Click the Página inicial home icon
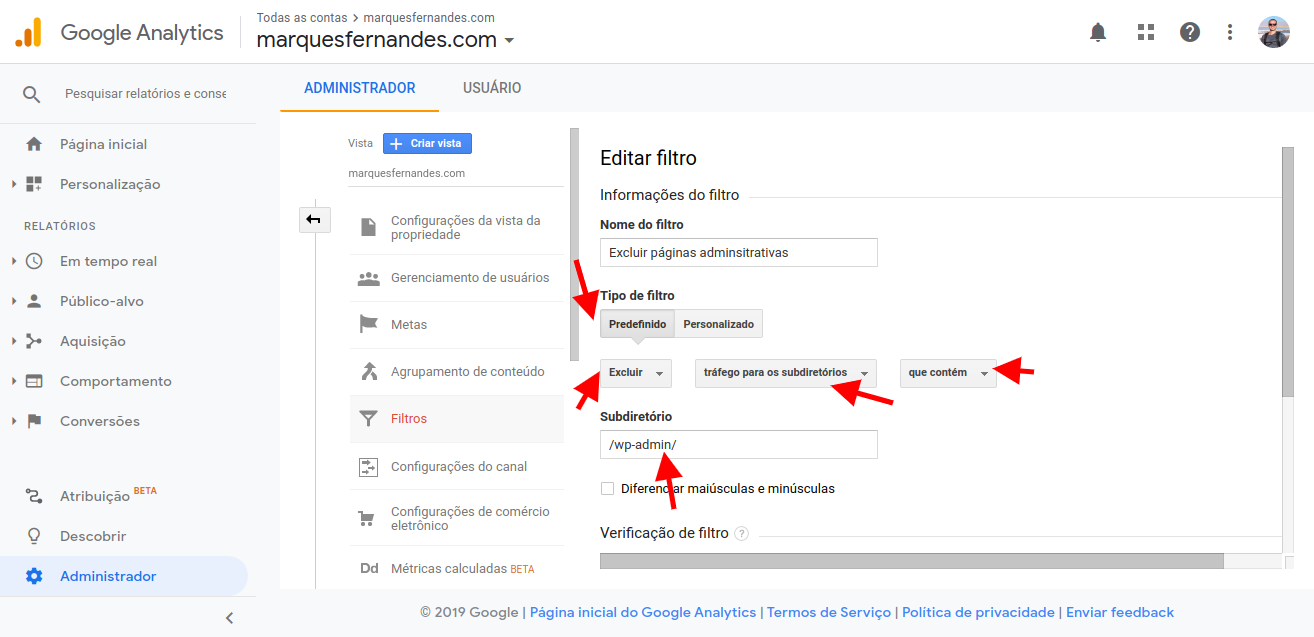 [x=34, y=144]
